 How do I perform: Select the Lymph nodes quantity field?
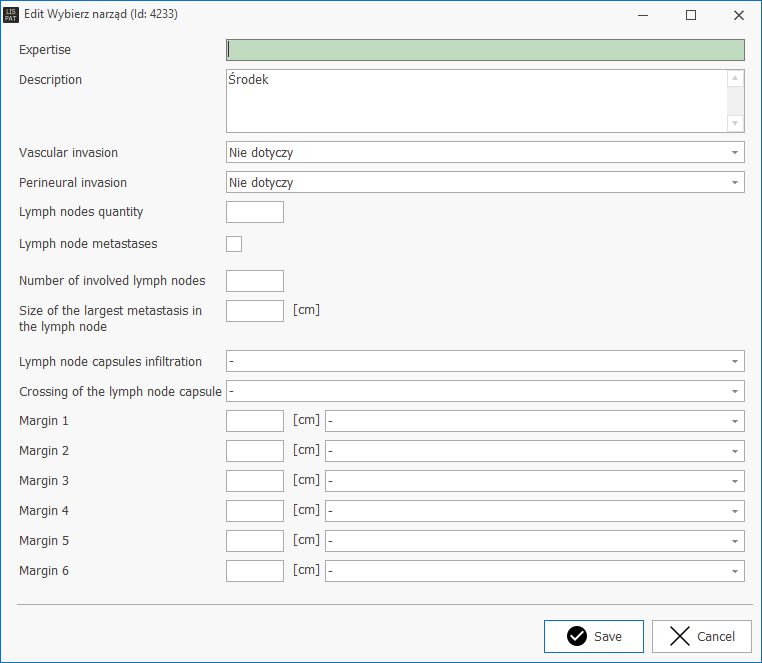click(255, 212)
